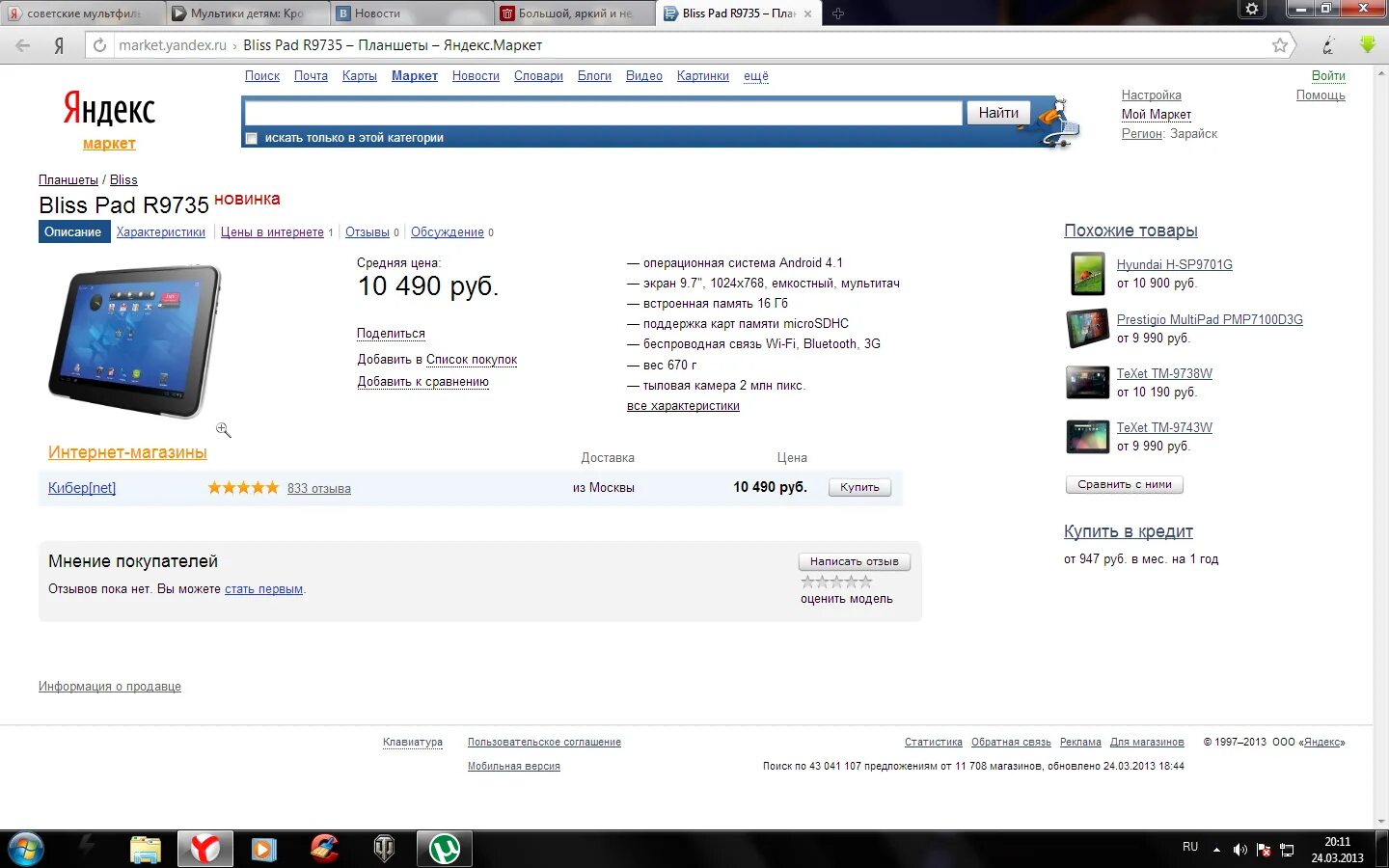Click the TeXet TM-9743W thumbnail image
Viewport: 1389px width, 868px height.
pos(1088,436)
